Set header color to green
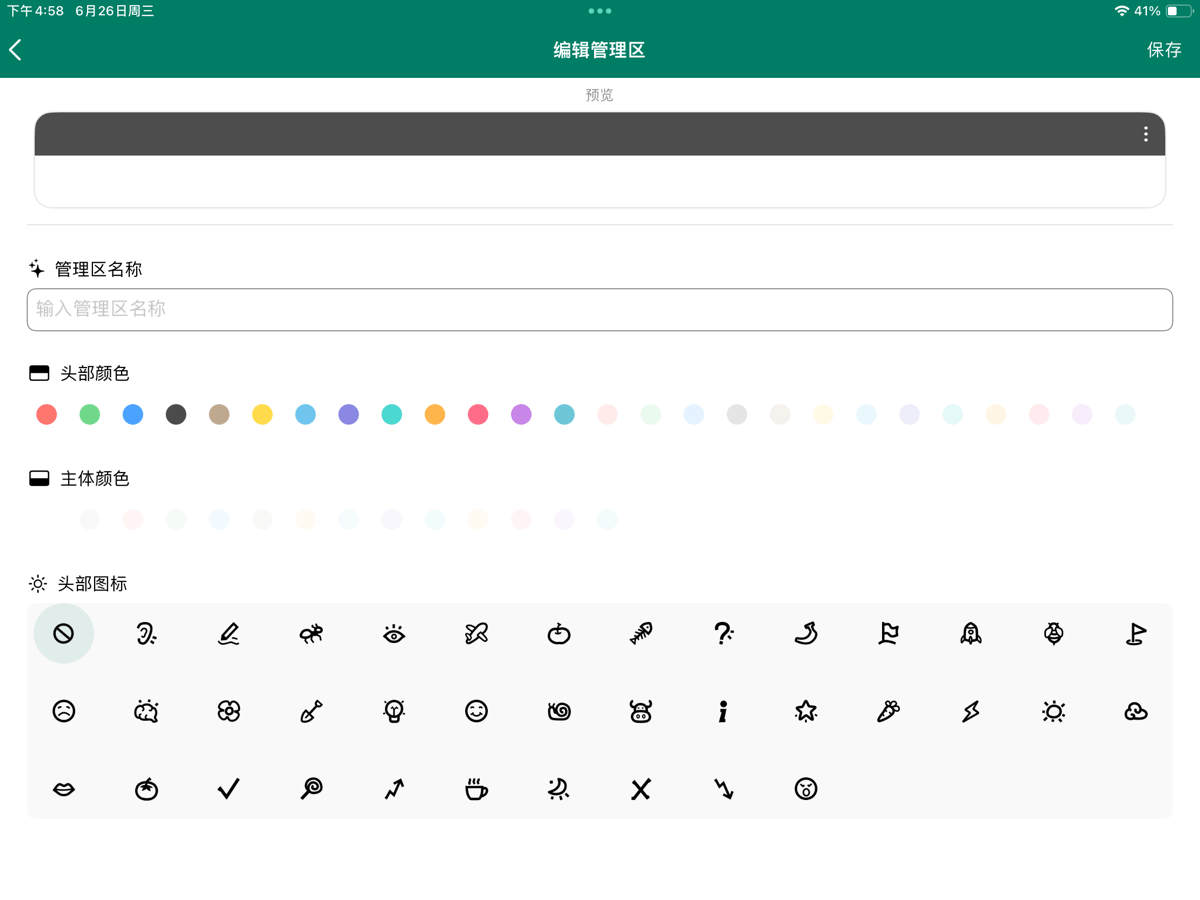 tap(90, 414)
